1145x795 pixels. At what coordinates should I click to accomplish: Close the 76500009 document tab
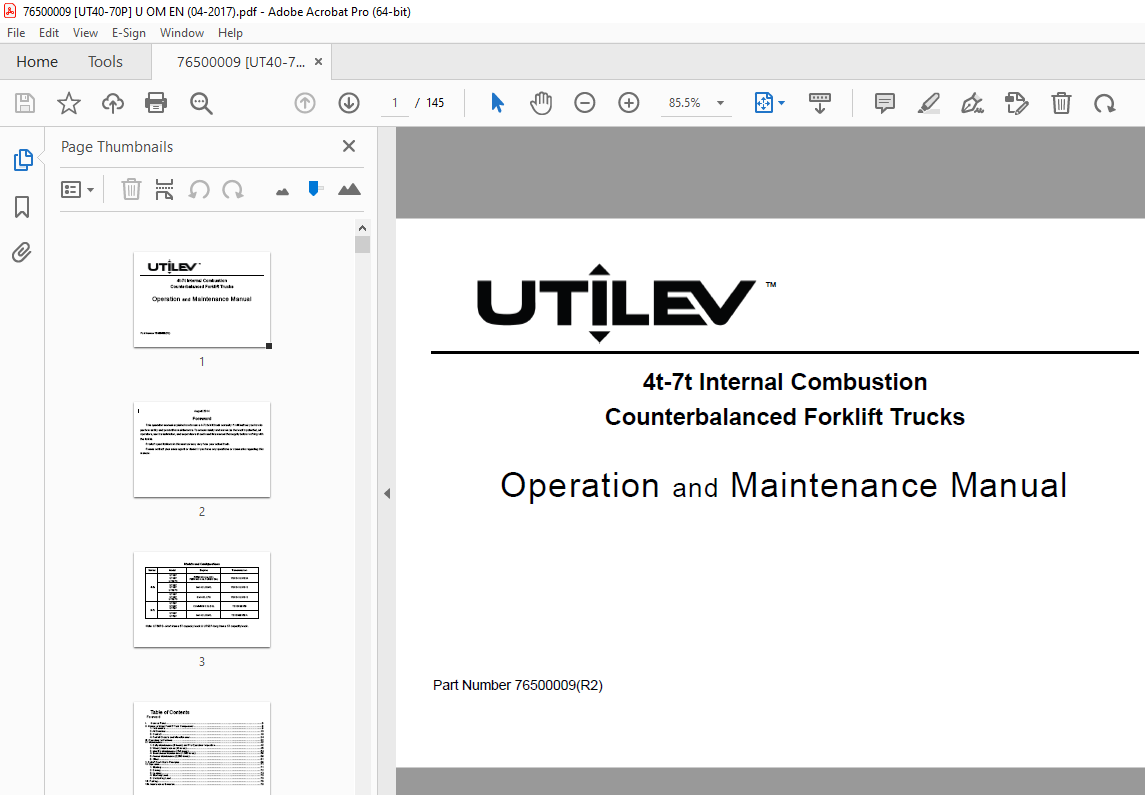[x=318, y=62]
